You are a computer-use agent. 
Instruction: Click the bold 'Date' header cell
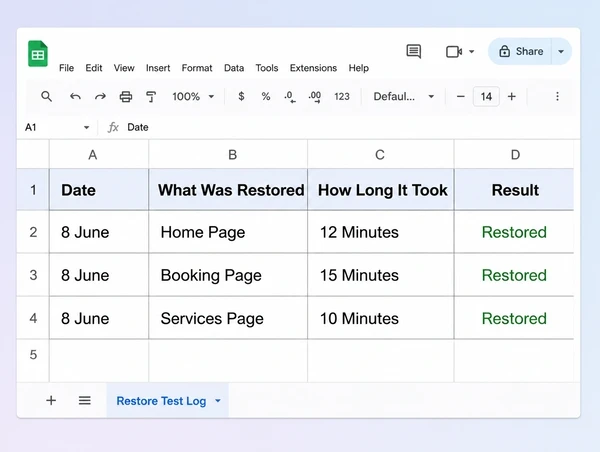(x=99, y=190)
